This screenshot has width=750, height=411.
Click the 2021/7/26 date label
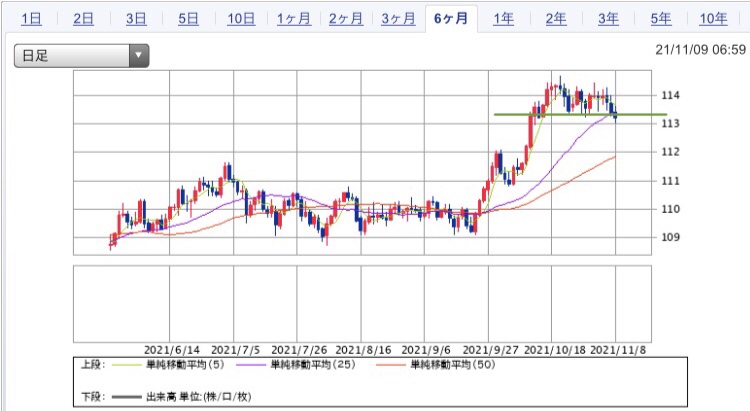(299, 350)
